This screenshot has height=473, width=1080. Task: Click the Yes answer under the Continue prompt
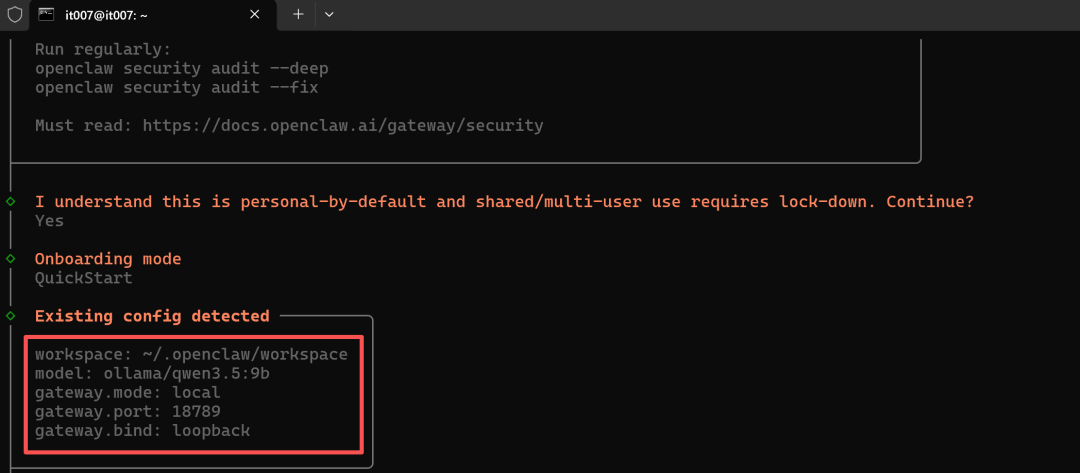(x=50, y=221)
